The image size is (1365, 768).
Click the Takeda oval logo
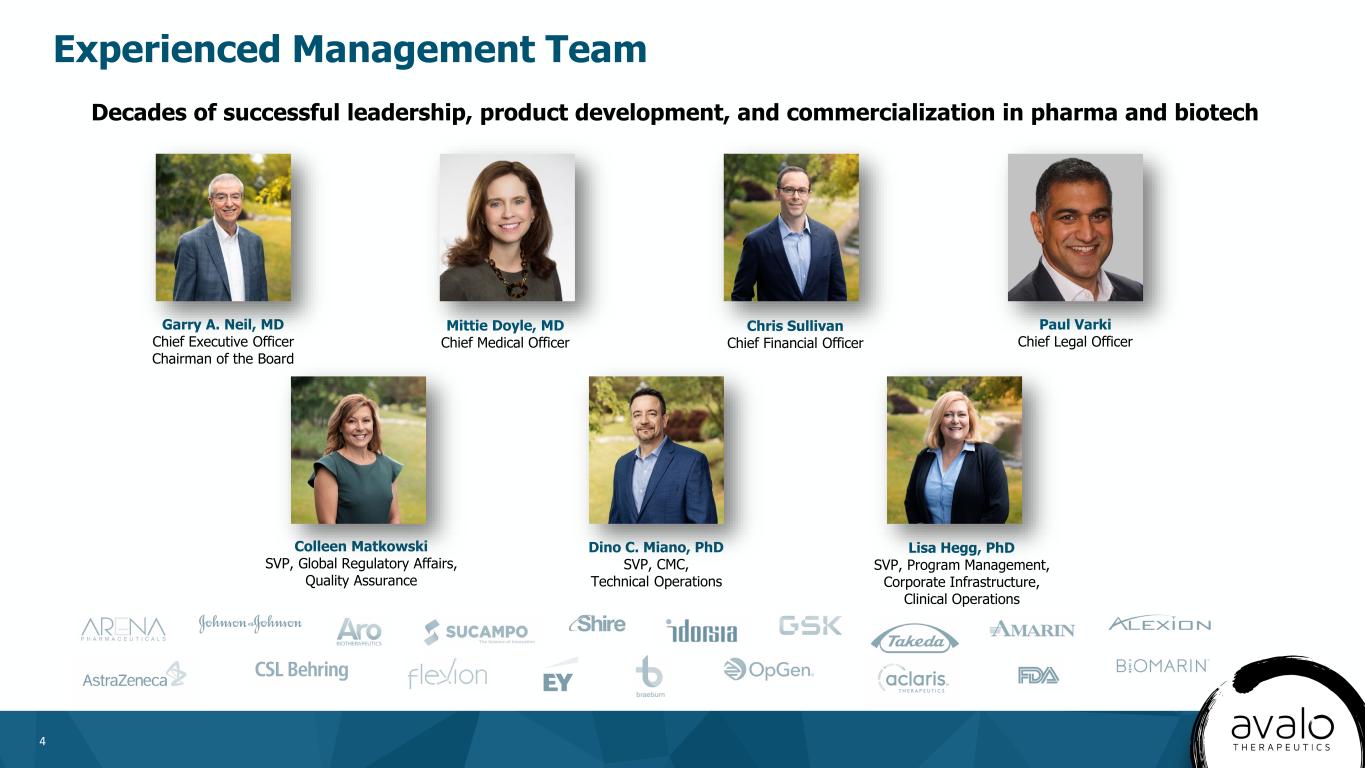(x=914, y=639)
